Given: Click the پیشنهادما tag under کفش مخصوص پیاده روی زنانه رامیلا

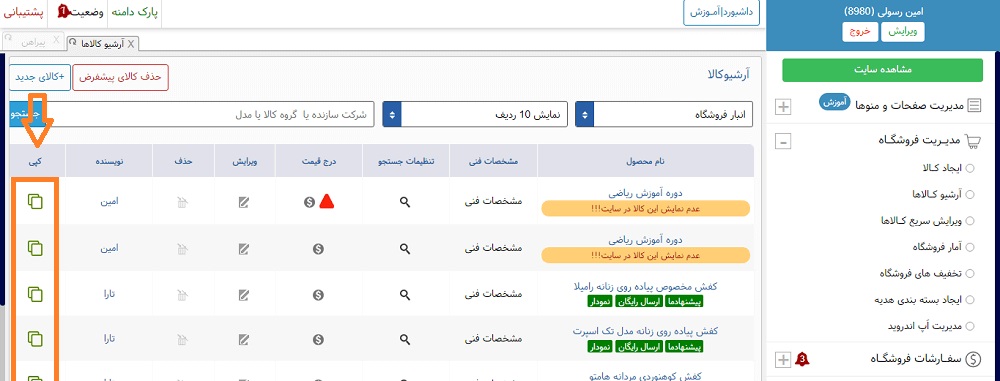Looking at the screenshot, I should pos(684,302).
